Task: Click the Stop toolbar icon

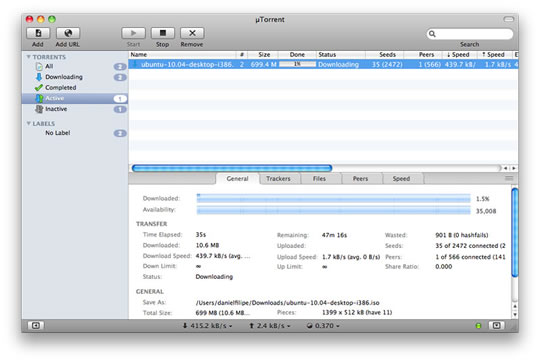Action: 163,33
